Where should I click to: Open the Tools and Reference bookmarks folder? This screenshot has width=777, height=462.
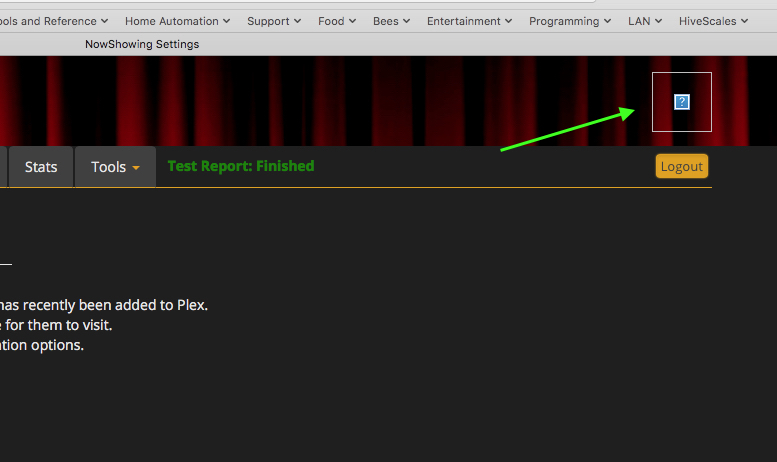(54, 21)
